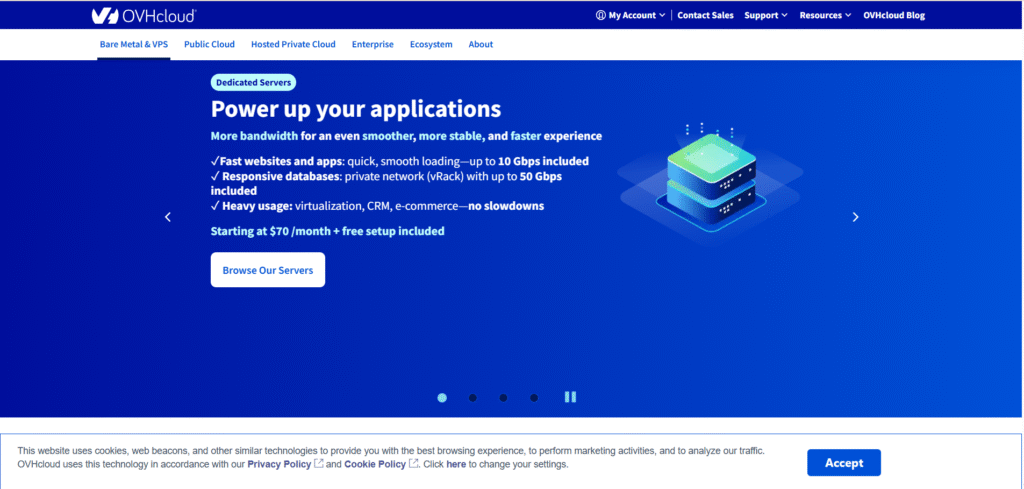Screen dimensions: 1024x489
Task: Pause the carousel autoplay
Action: click(570, 397)
